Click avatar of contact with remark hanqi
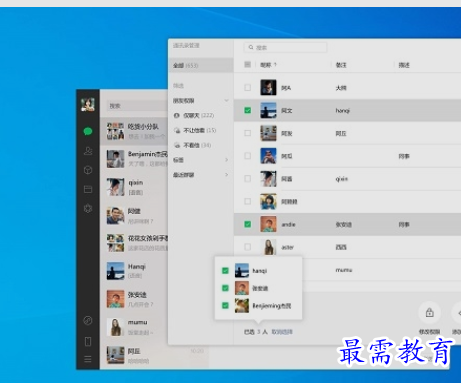This screenshot has height=383, width=461. (268, 110)
